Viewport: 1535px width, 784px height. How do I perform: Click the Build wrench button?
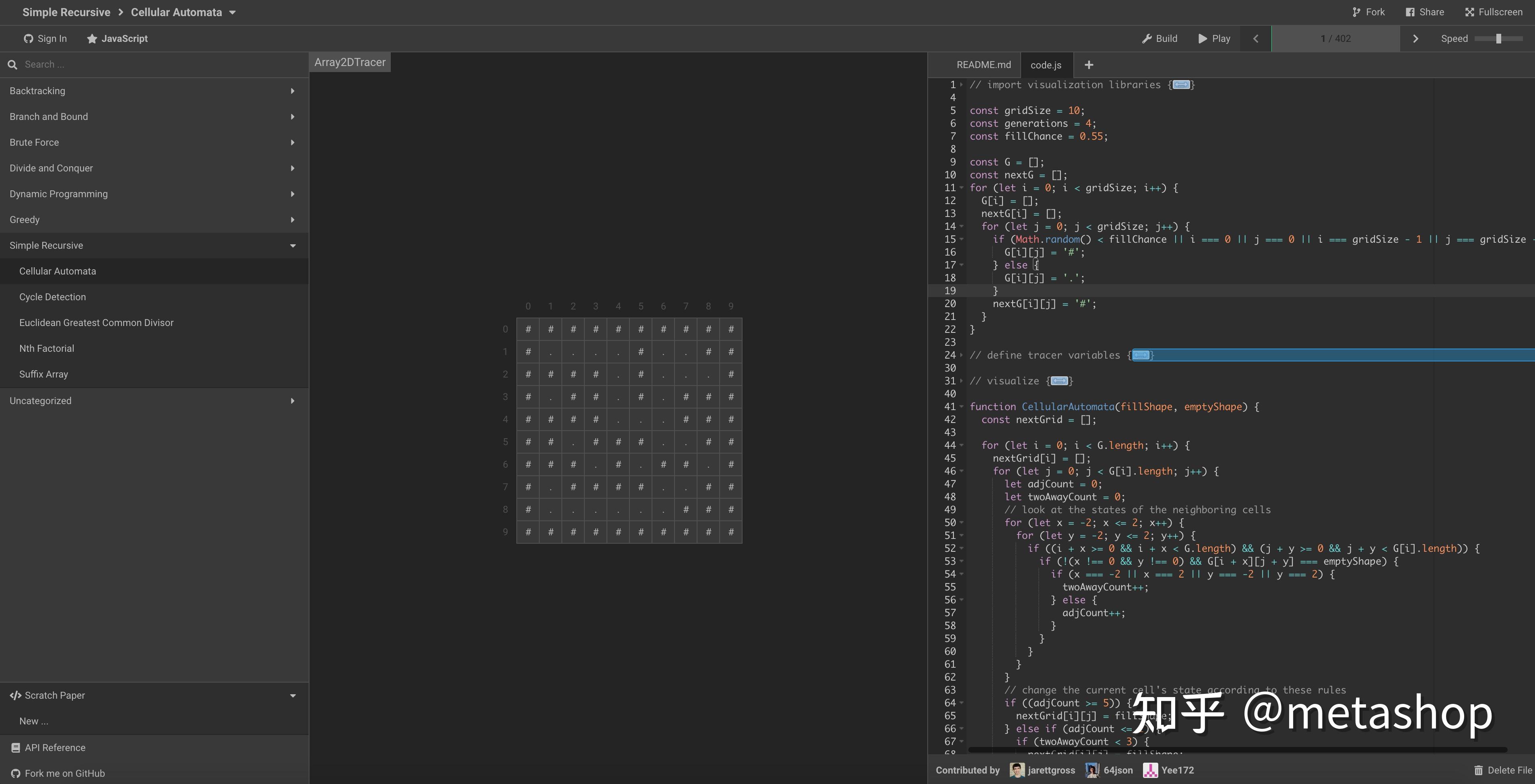(1159, 39)
